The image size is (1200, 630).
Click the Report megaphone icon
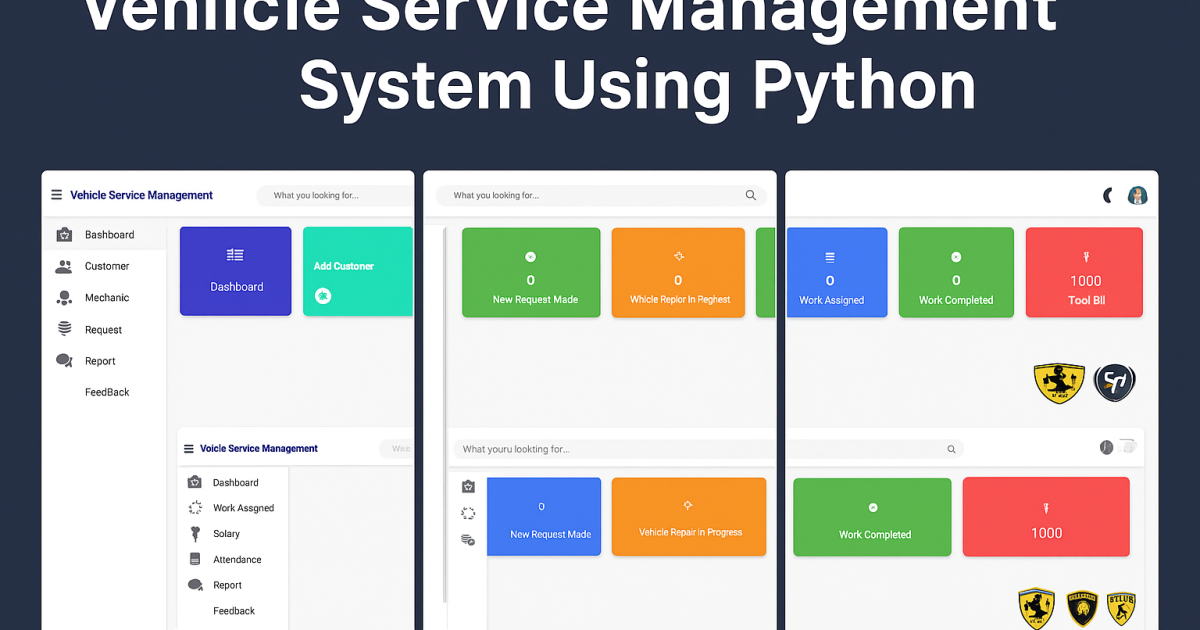62,360
